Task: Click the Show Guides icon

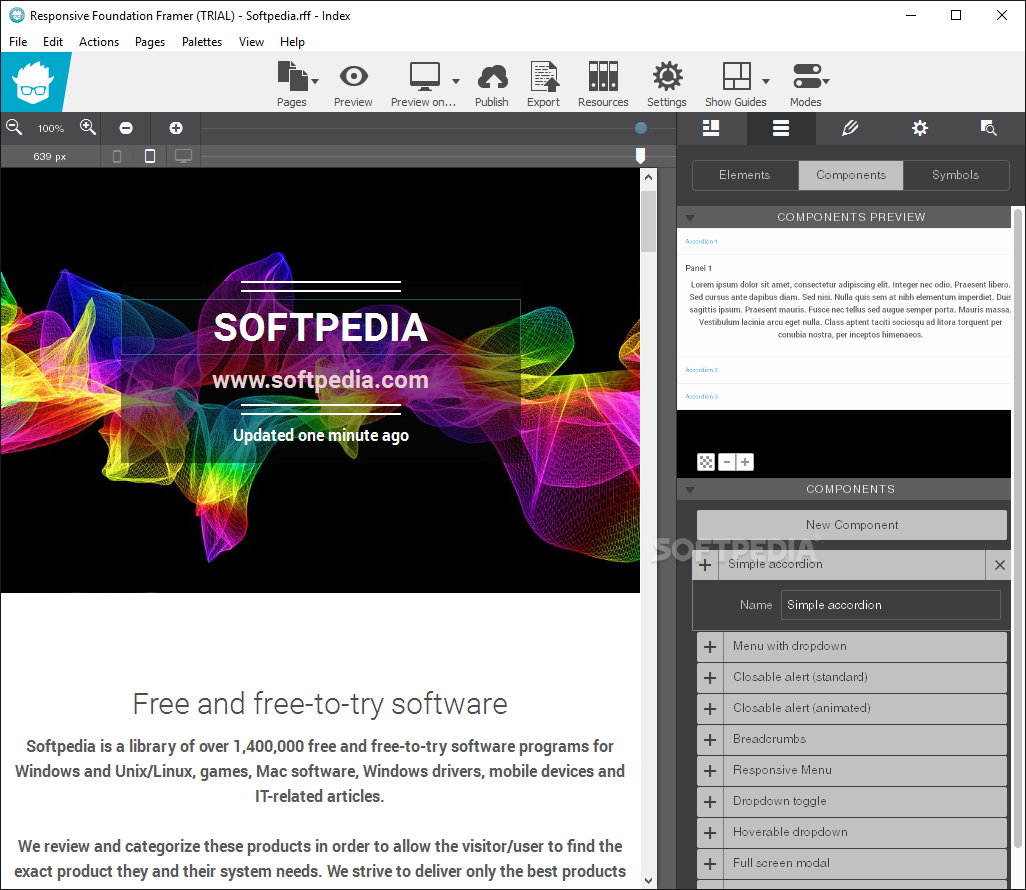Action: point(737,77)
